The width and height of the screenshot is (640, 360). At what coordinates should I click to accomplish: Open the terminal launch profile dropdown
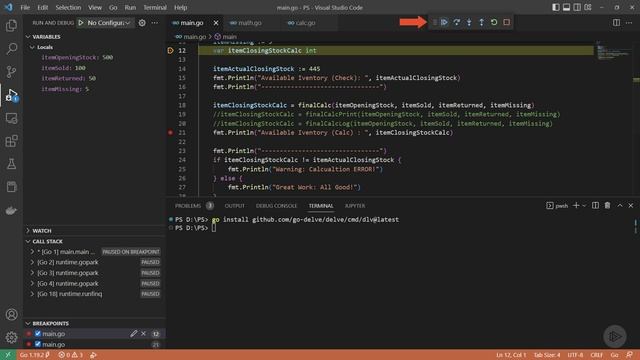584,206
